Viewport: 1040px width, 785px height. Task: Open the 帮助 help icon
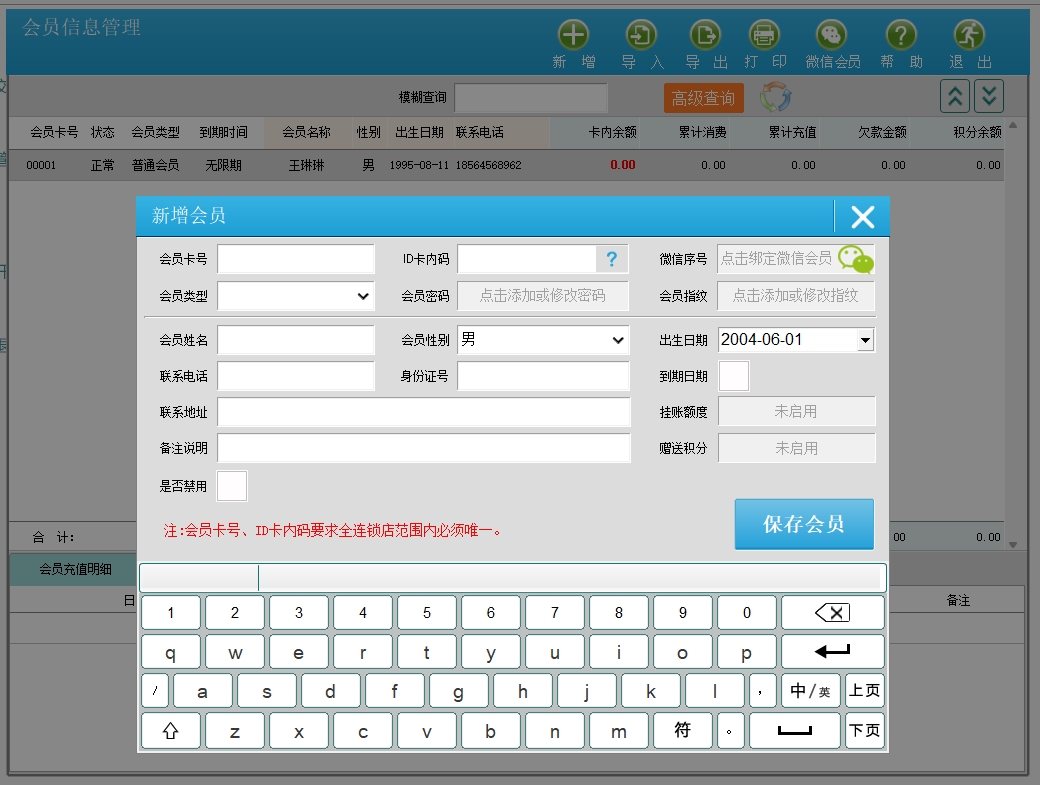(x=901, y=36)
